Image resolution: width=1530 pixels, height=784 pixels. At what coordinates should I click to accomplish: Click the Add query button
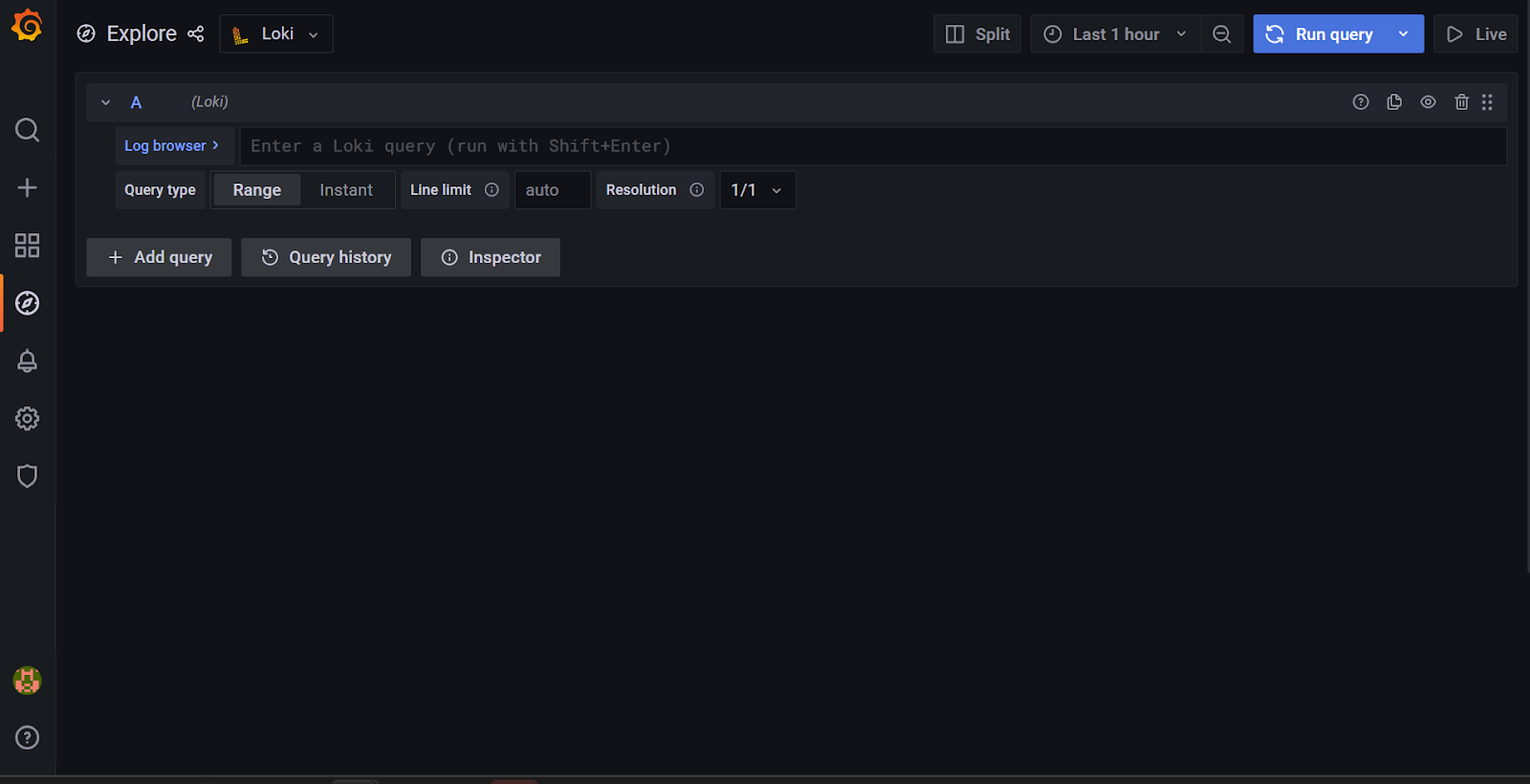tap(159, 257)
